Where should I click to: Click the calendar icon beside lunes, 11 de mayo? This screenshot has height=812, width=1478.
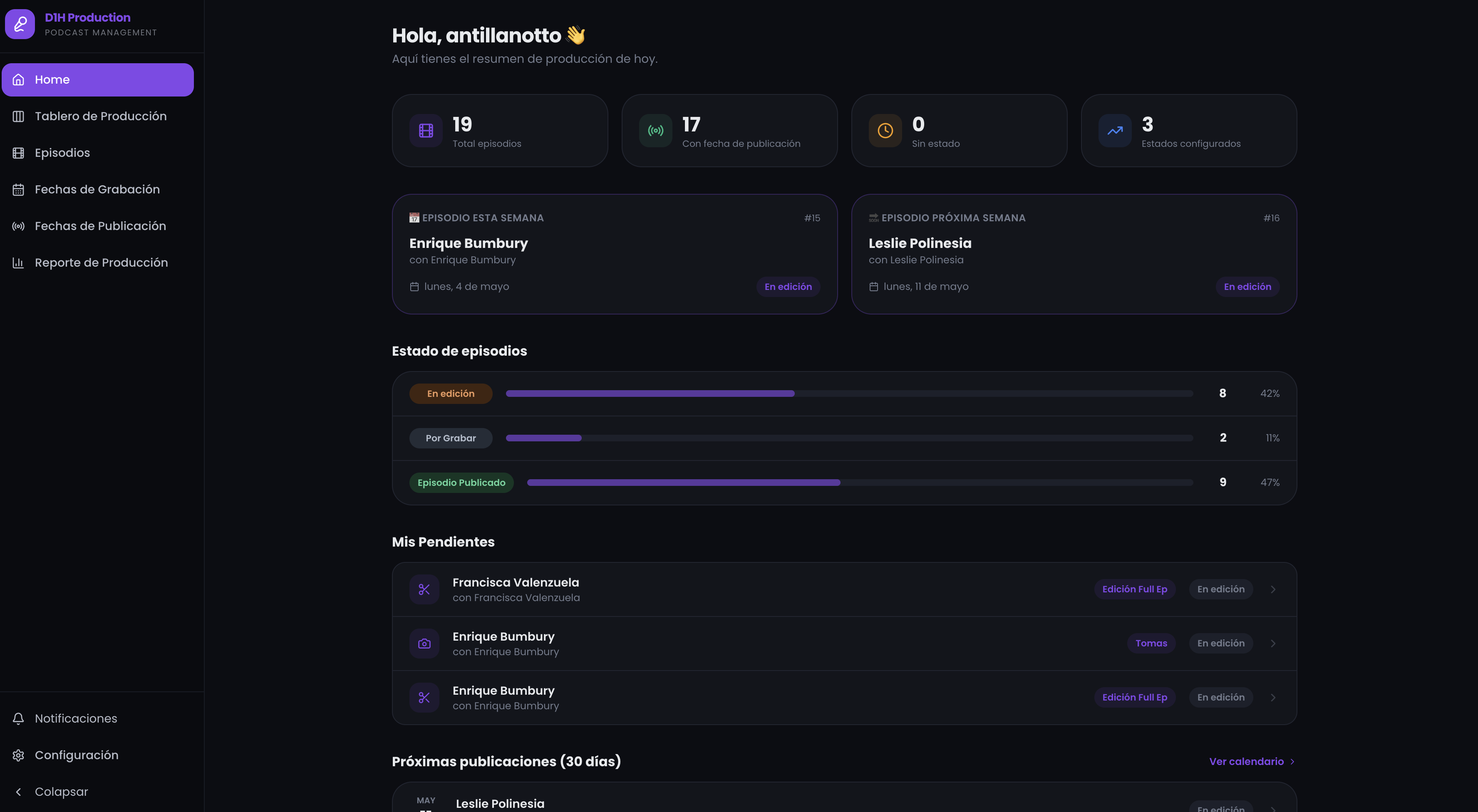tap(874, 287)
